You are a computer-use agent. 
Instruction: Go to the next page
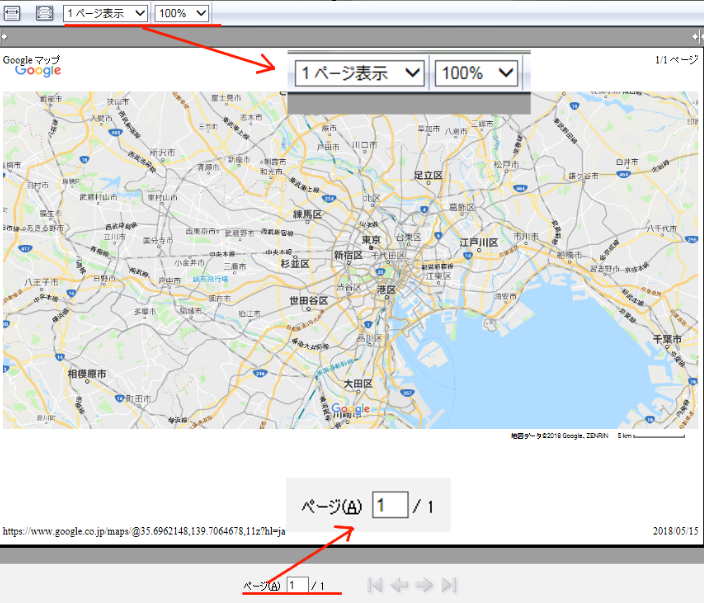click(424, 585)
